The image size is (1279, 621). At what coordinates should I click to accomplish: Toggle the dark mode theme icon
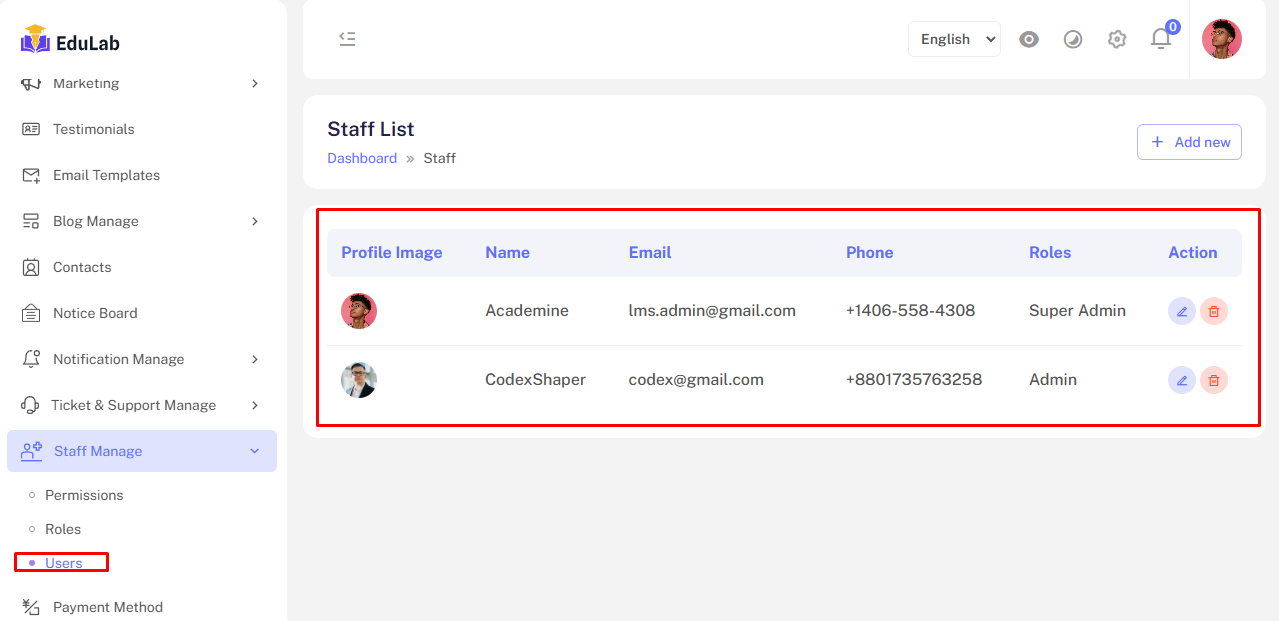(x=1072, y=39)
